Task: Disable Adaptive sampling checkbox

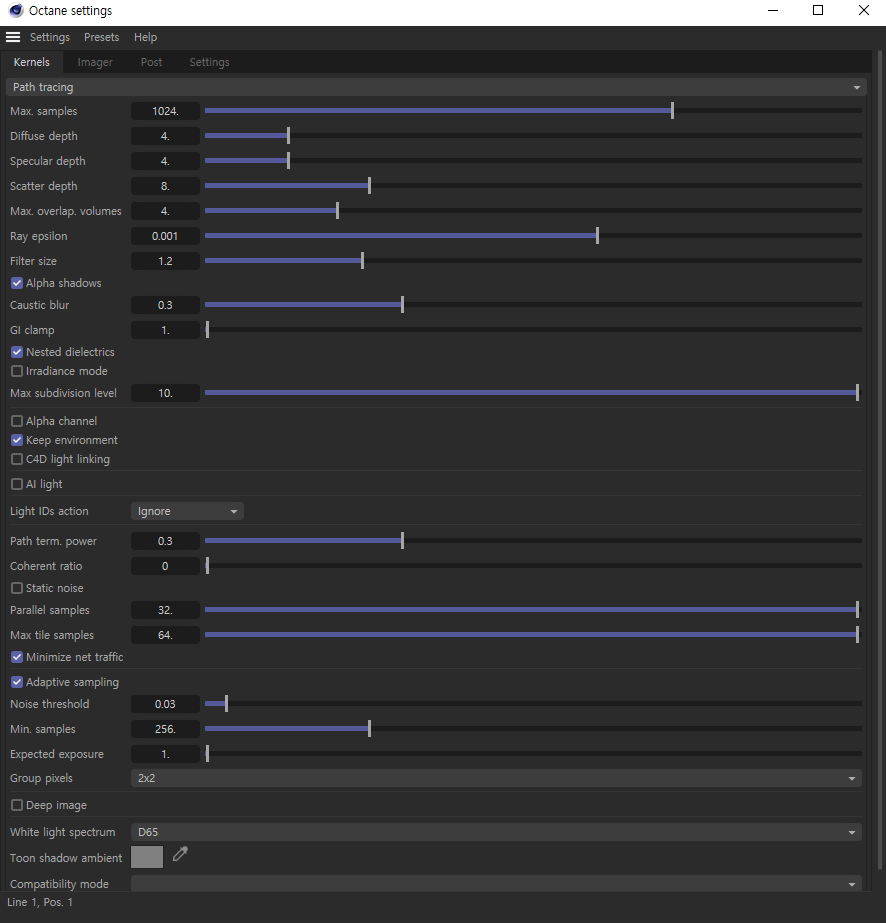Action: pyautogui.click(x=17, y=682)
